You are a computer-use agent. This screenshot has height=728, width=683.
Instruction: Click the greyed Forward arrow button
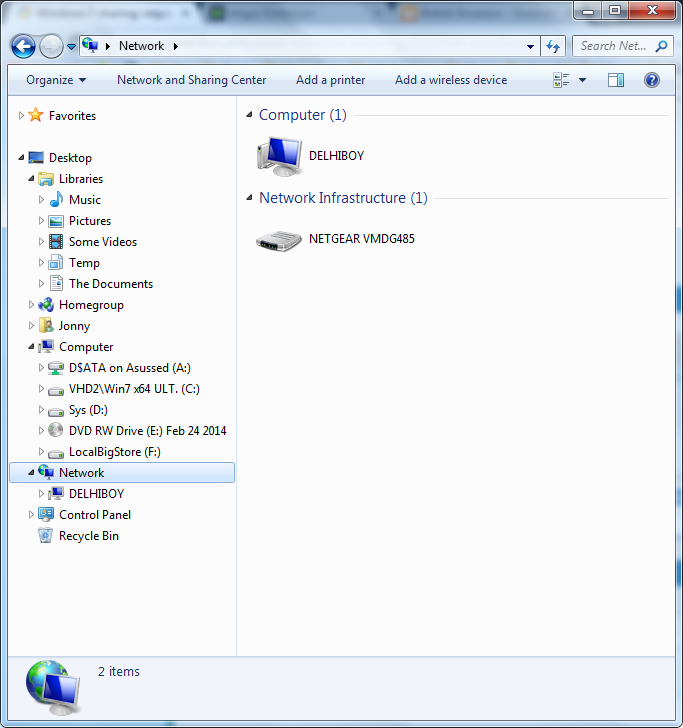click(51, 46)
